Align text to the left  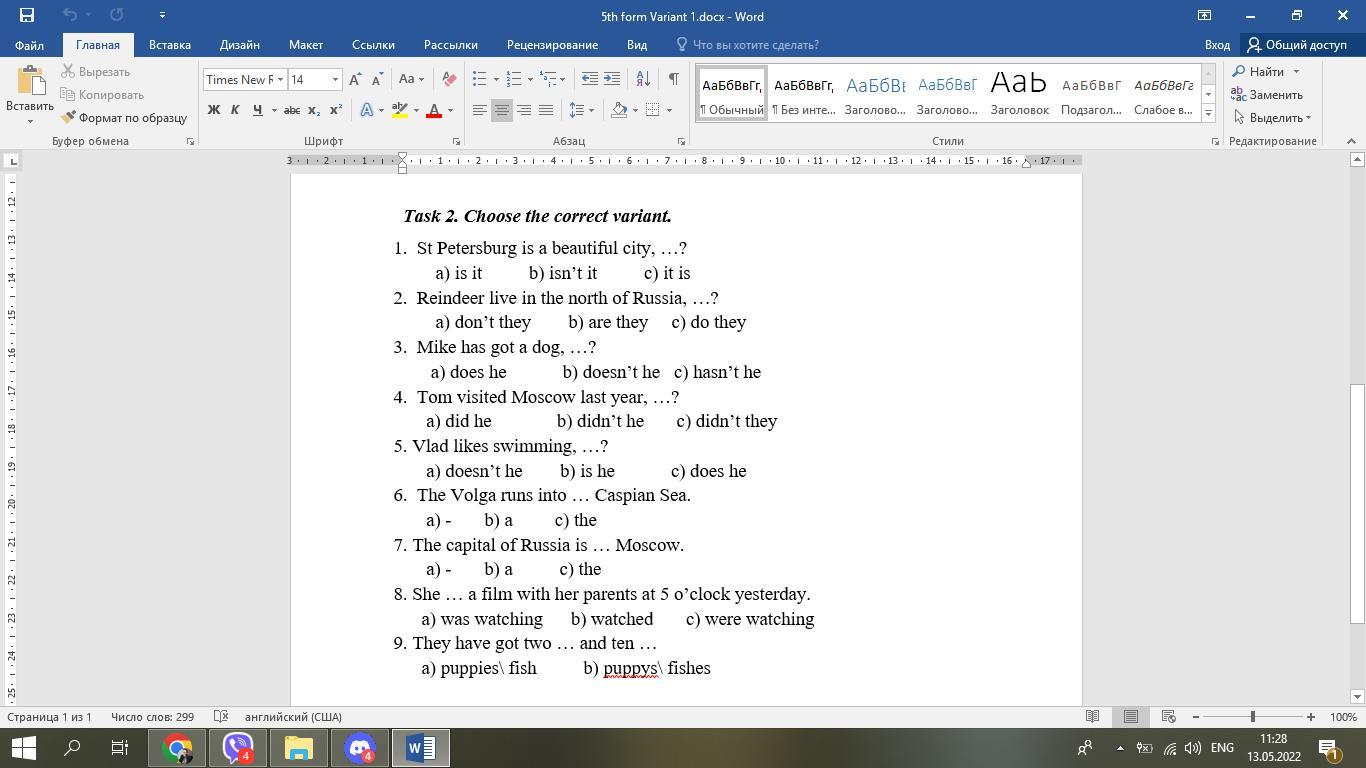[480, 110]
